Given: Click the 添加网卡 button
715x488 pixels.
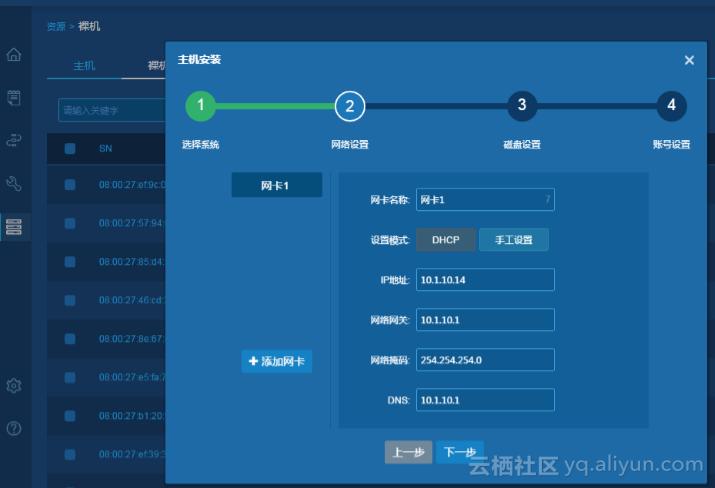Looking at the screenshot, I should click(277, 362).
